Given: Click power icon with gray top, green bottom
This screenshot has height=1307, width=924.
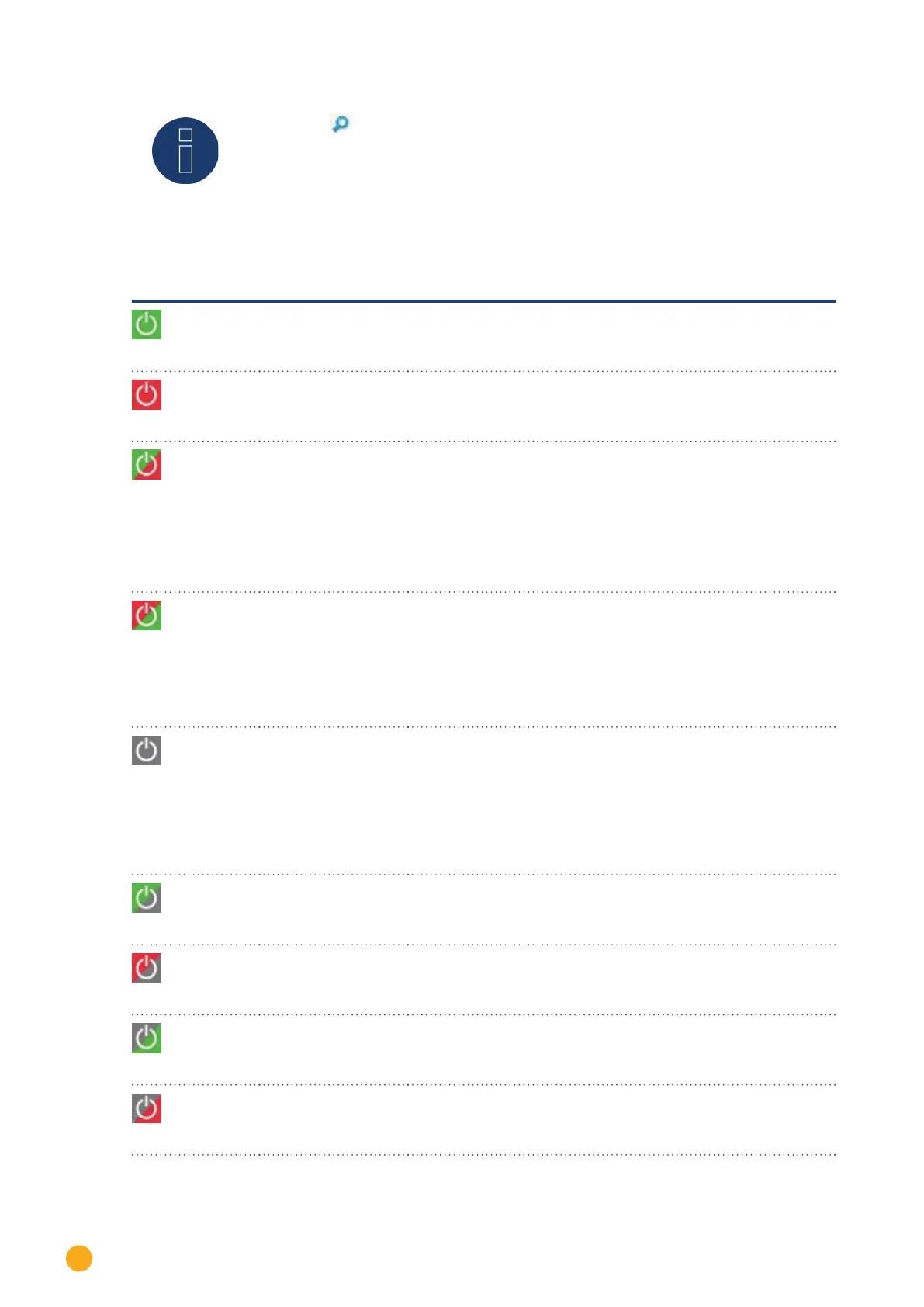Looking at the screenshot, I should 147,1038.
